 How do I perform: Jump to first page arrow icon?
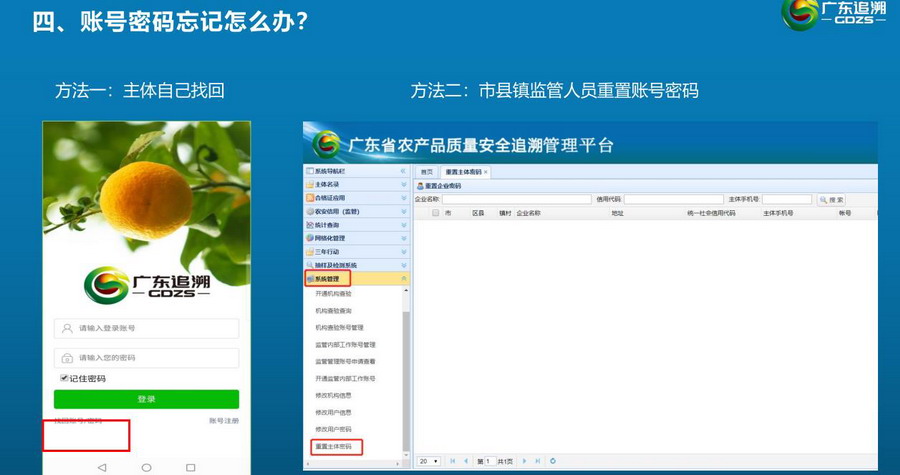(452, 461)
